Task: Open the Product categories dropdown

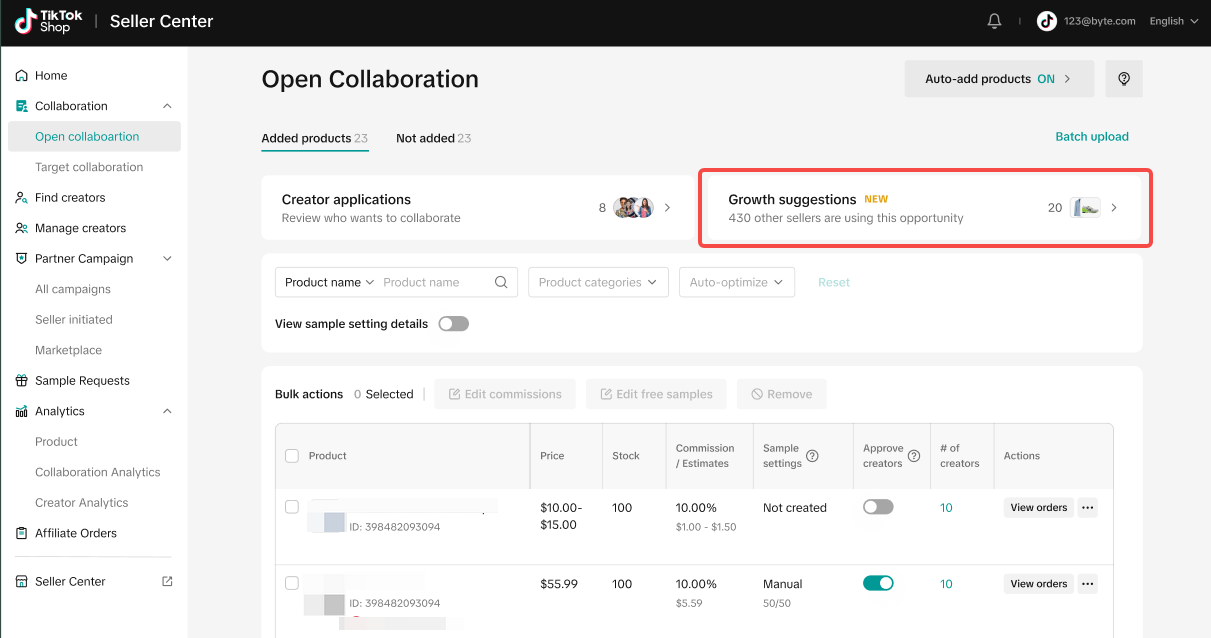Action: pyautogui.click(x=598, y=282)
